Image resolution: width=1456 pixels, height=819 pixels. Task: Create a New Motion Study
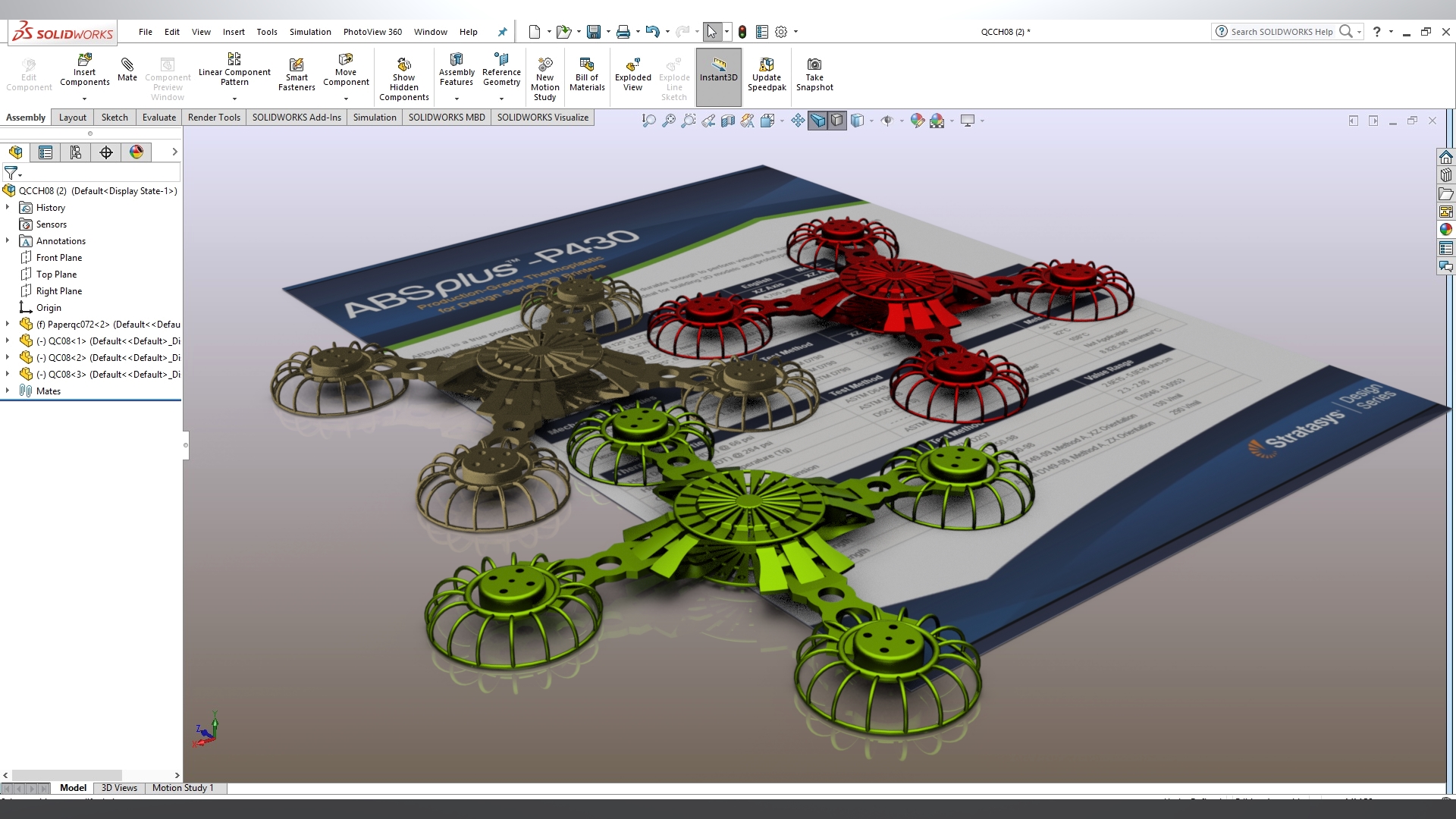(x=544, y=78)
